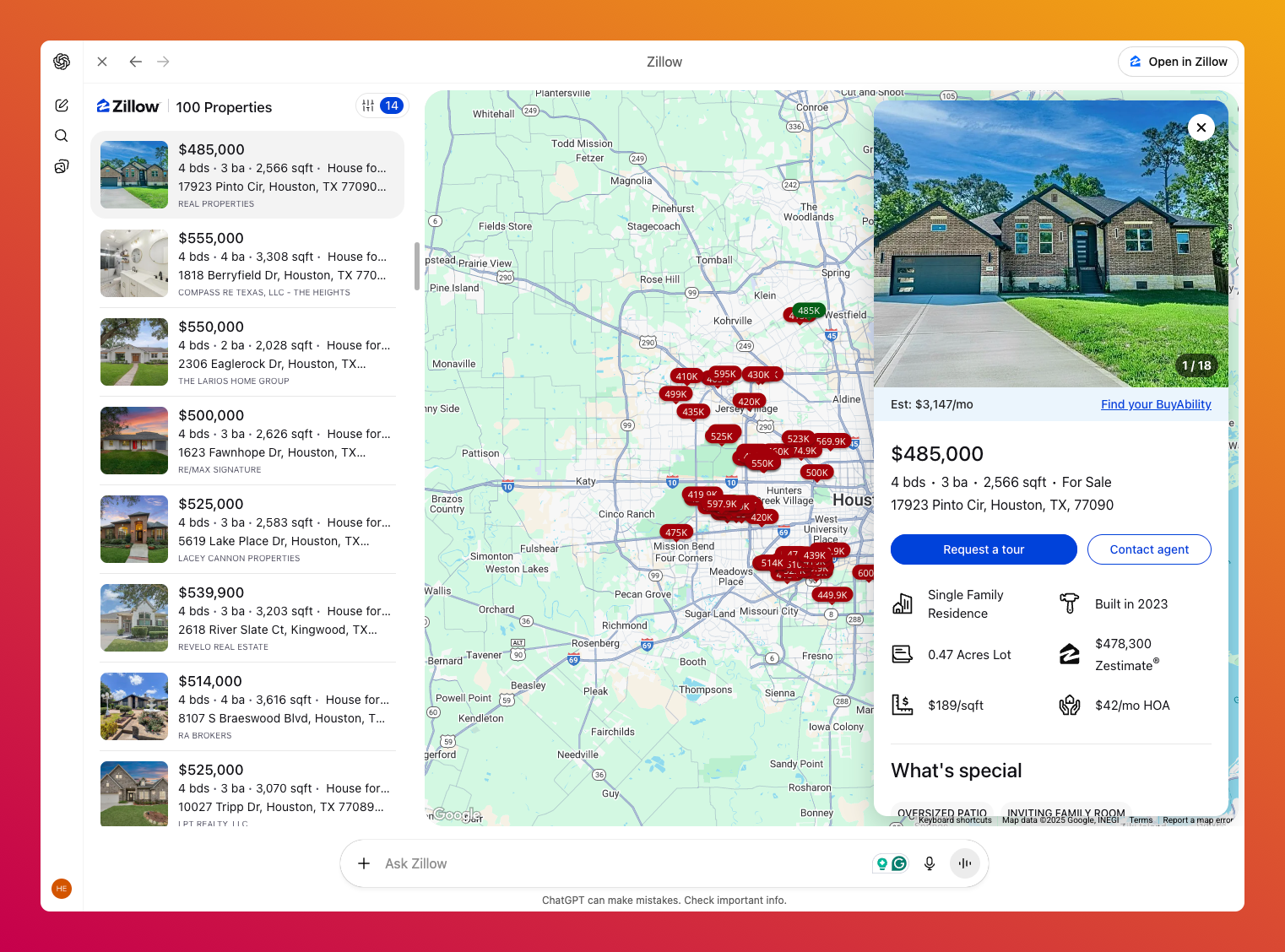The image size is (1285, 952).
Task: Open the filters icon with 14 badge
Action: [381, 105]
